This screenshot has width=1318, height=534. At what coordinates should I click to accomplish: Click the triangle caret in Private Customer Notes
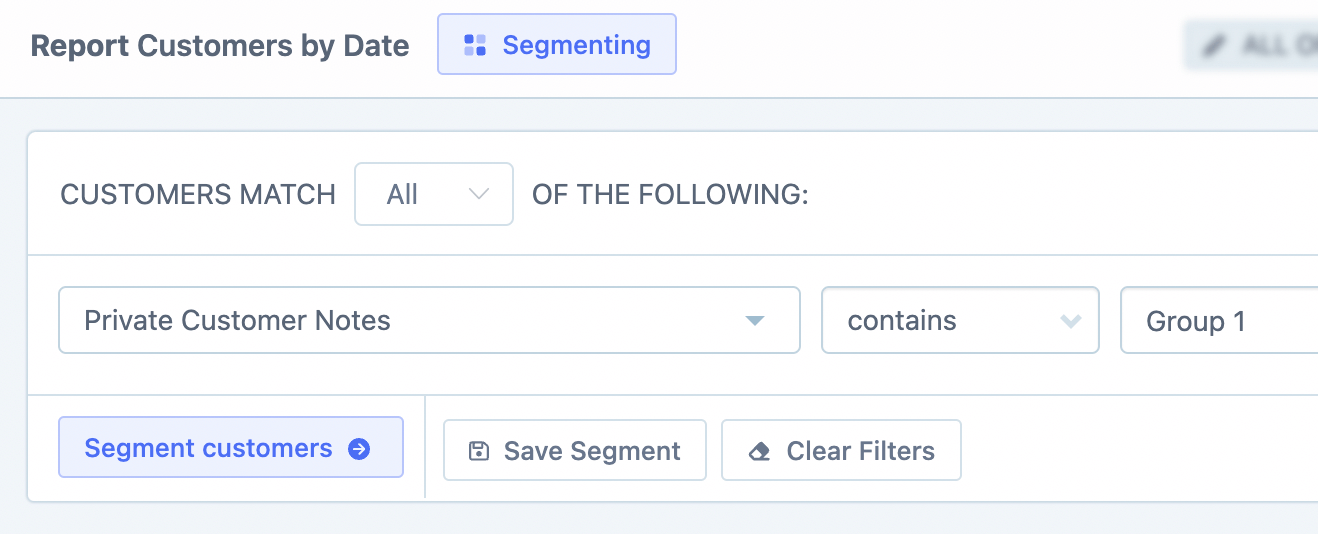755,321
